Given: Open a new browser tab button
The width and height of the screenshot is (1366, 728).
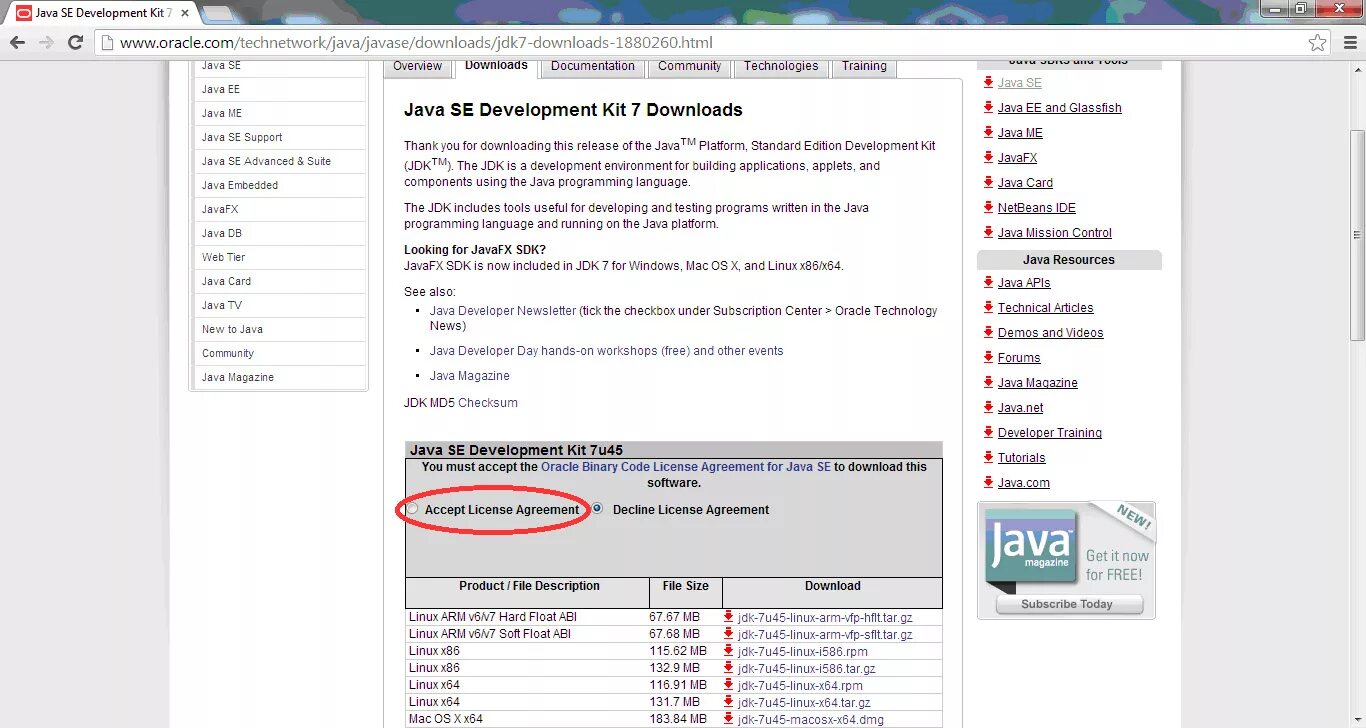Looking at the screenshot, I should (x=218, y=13).
